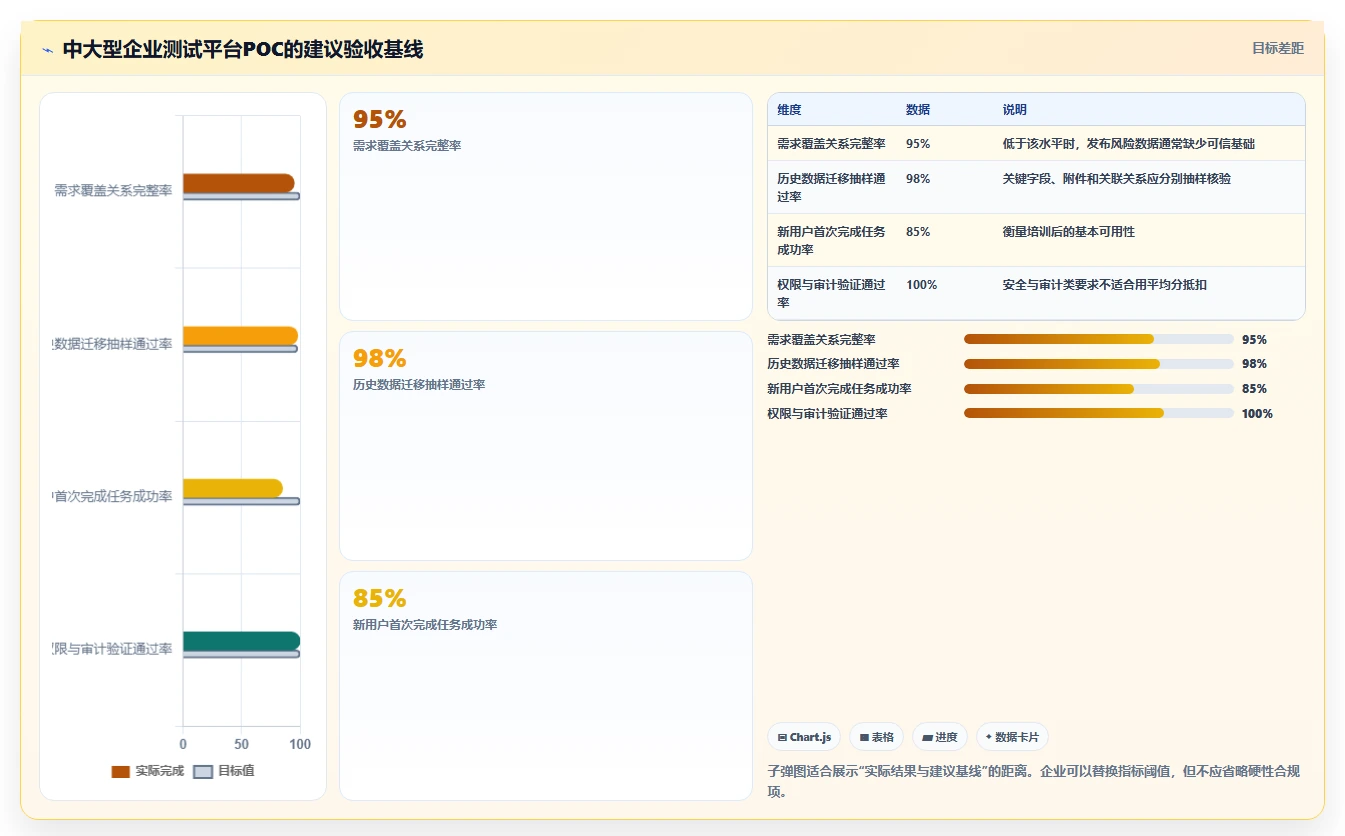Click the table note 关键字段、附件和关联关系应分别抽样核验
1345x836 pixels.
(x=1116, y=179)
